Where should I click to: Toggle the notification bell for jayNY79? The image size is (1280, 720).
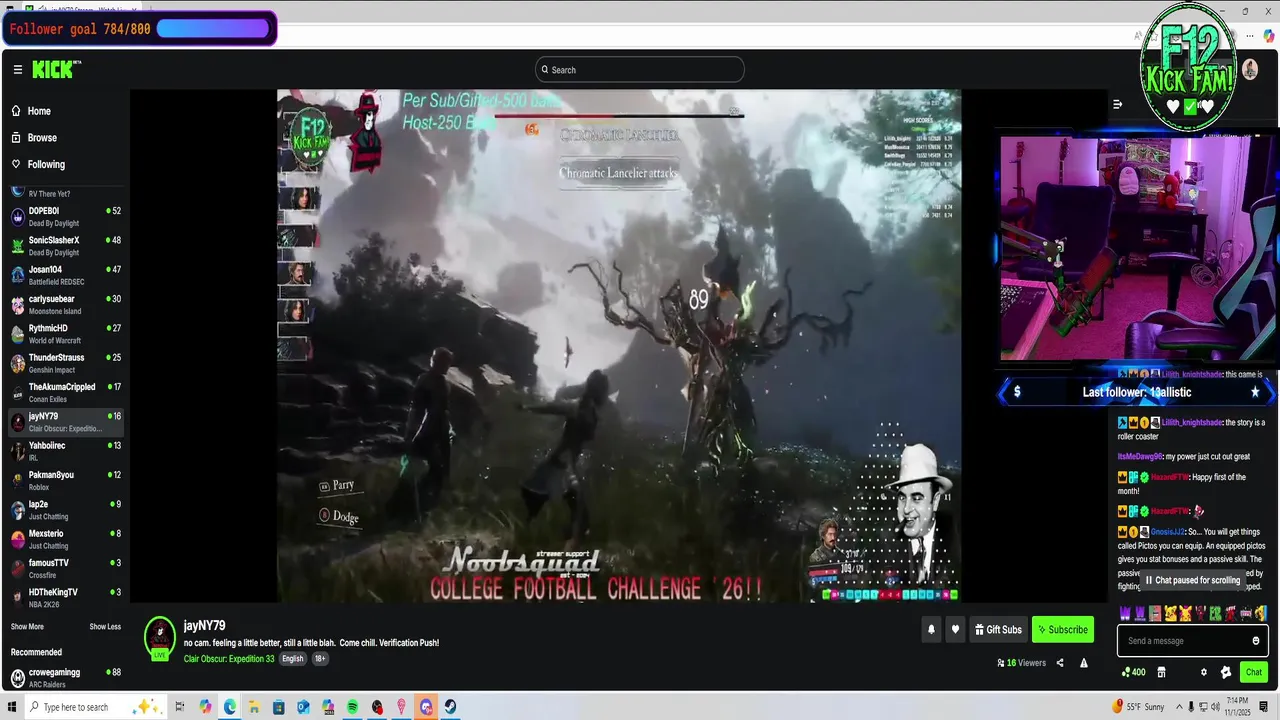point(931,630)
